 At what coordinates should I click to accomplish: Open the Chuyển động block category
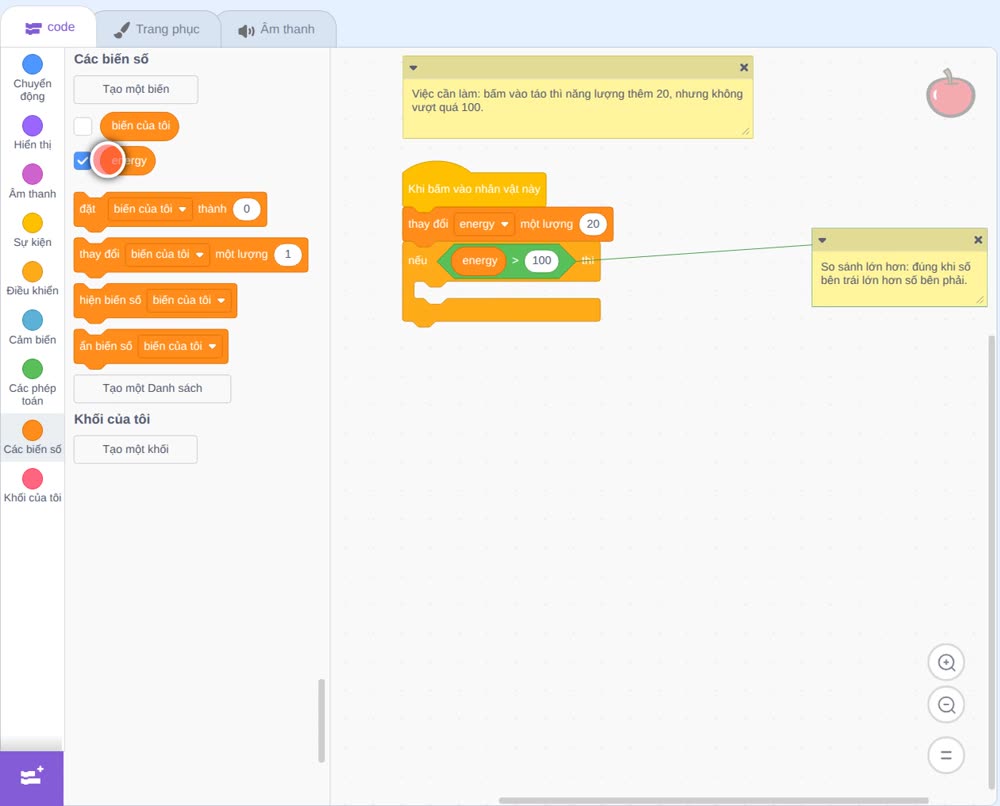click(32, 77)
